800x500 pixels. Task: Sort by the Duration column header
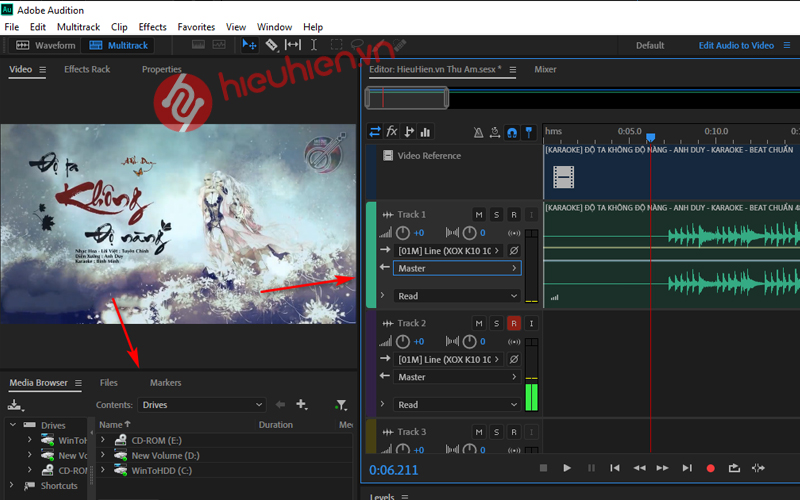click(276, 424)
